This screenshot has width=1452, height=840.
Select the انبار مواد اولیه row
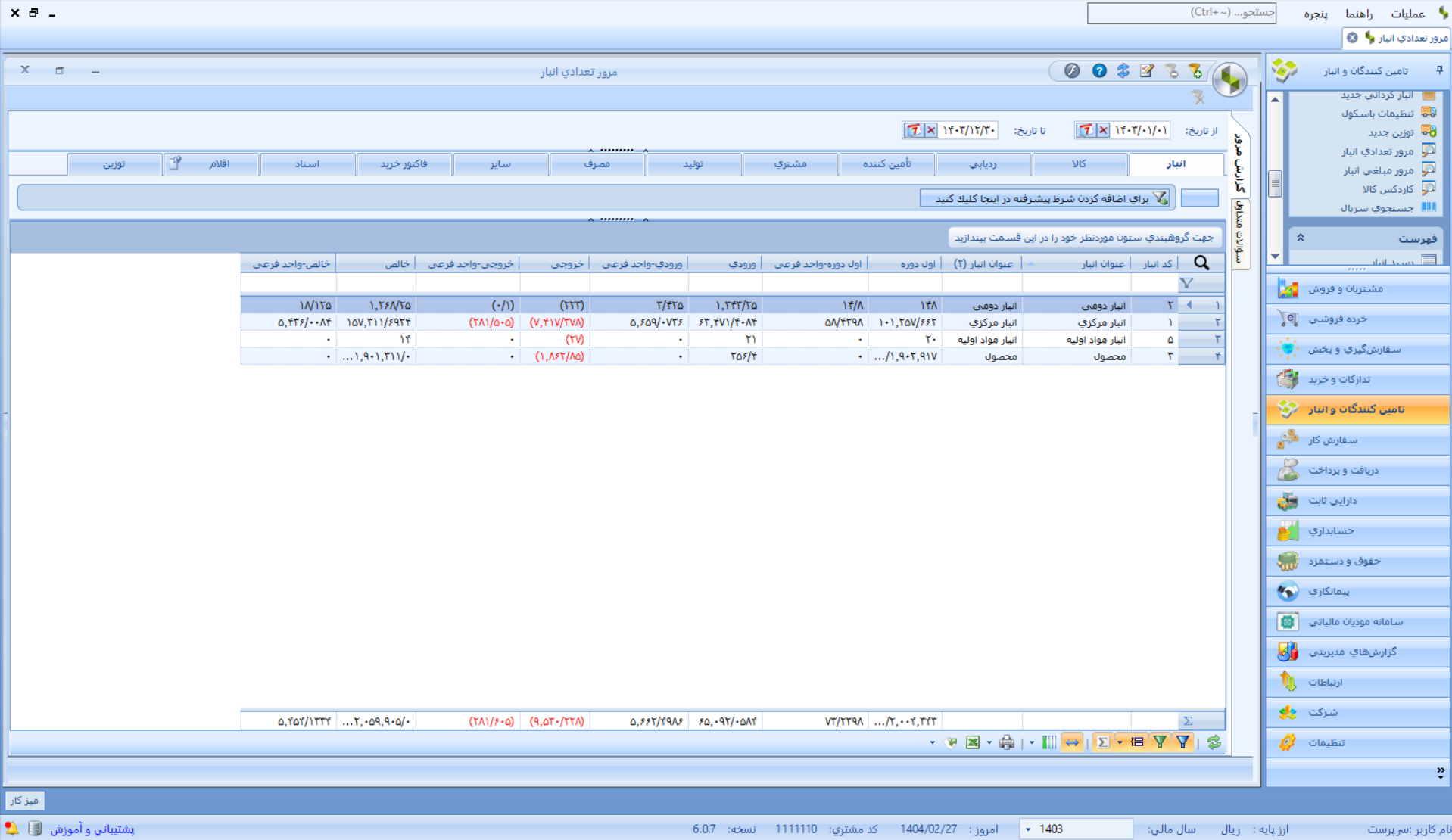[x=733, y=339]
